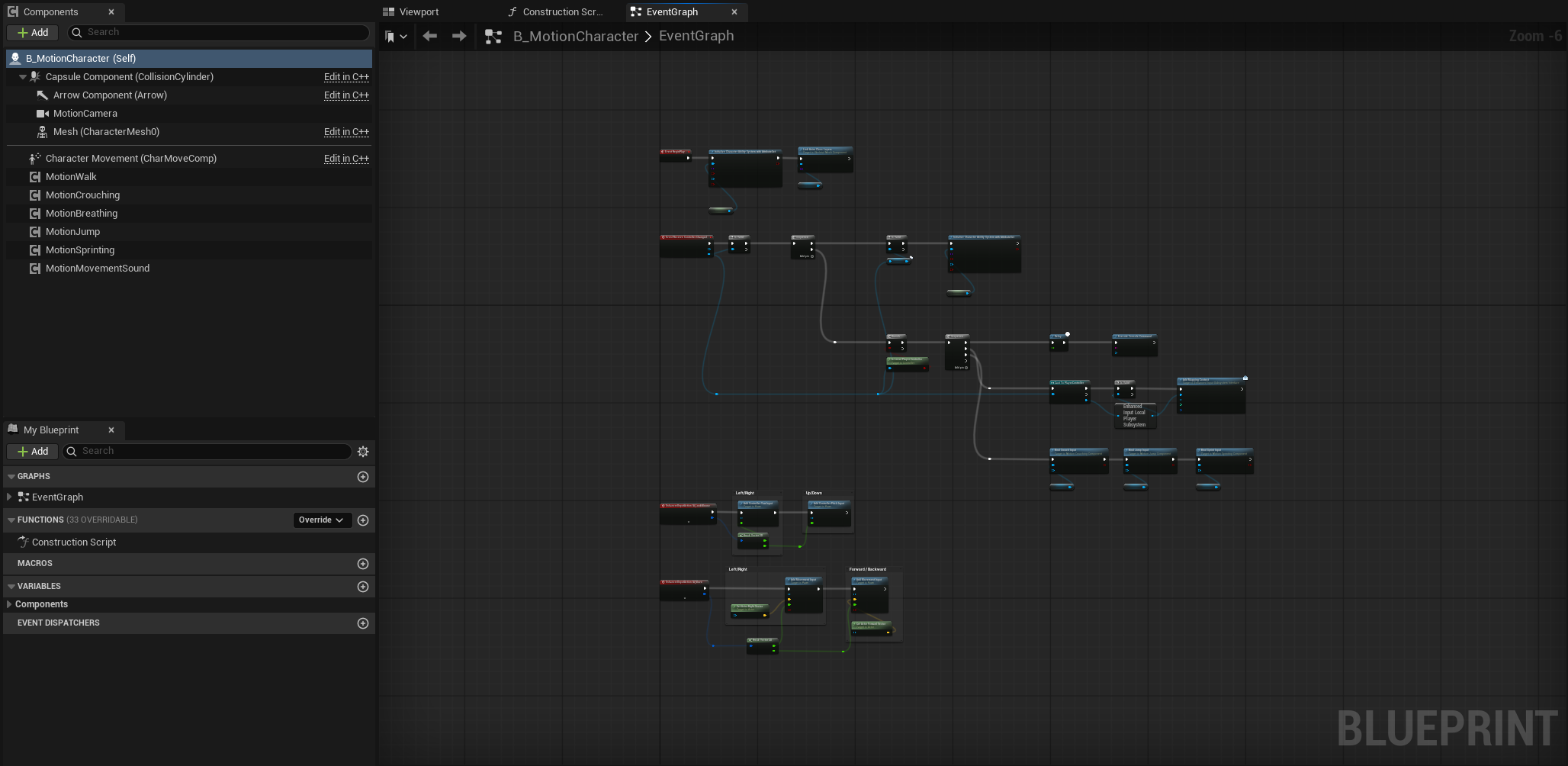The height and width of the screenshot is (766, 1568).
Task: Select the MotionCamera component
Action: point(85,114)
